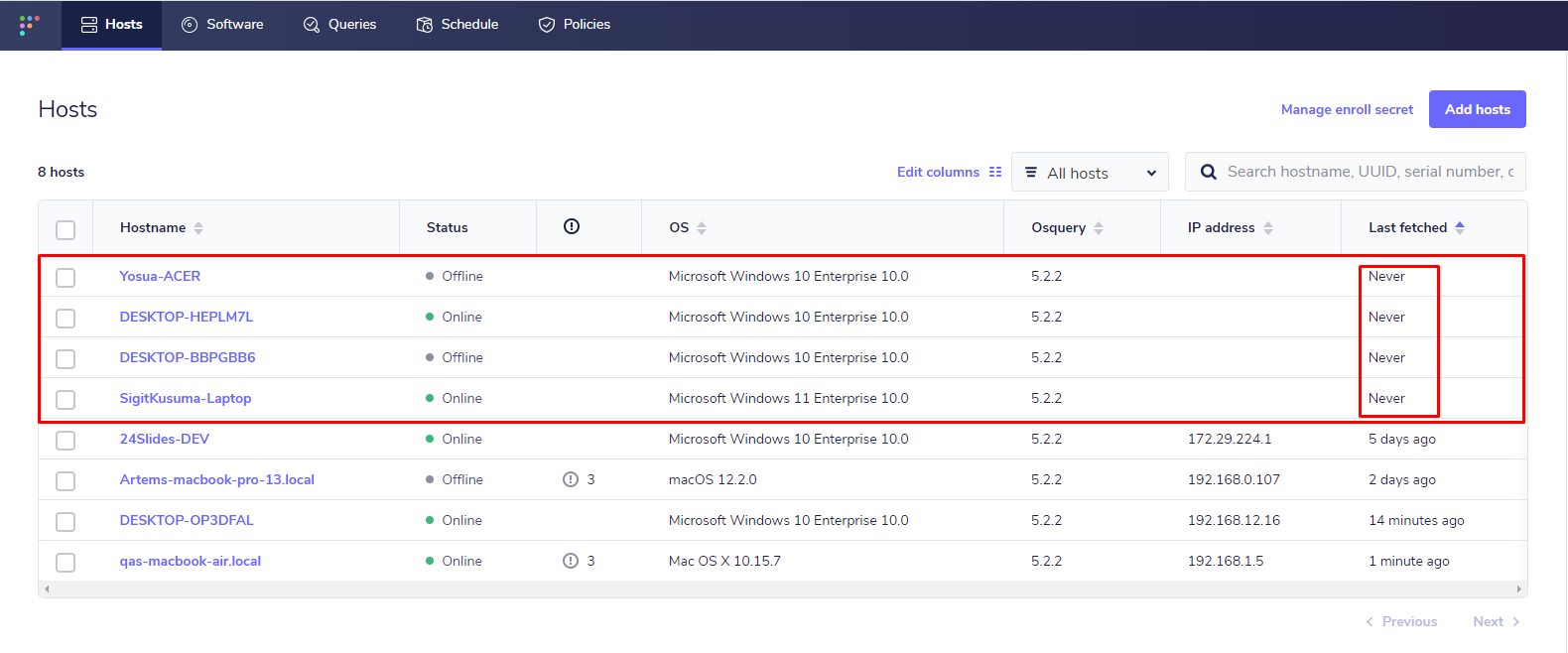Viewport: 1568px width, 653px height.
Task: Click the Fleet logo icon
Action: pos(29,25)
